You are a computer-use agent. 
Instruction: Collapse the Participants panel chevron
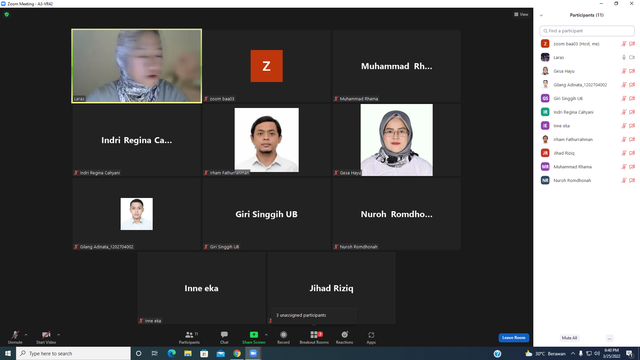click(542, 16)
